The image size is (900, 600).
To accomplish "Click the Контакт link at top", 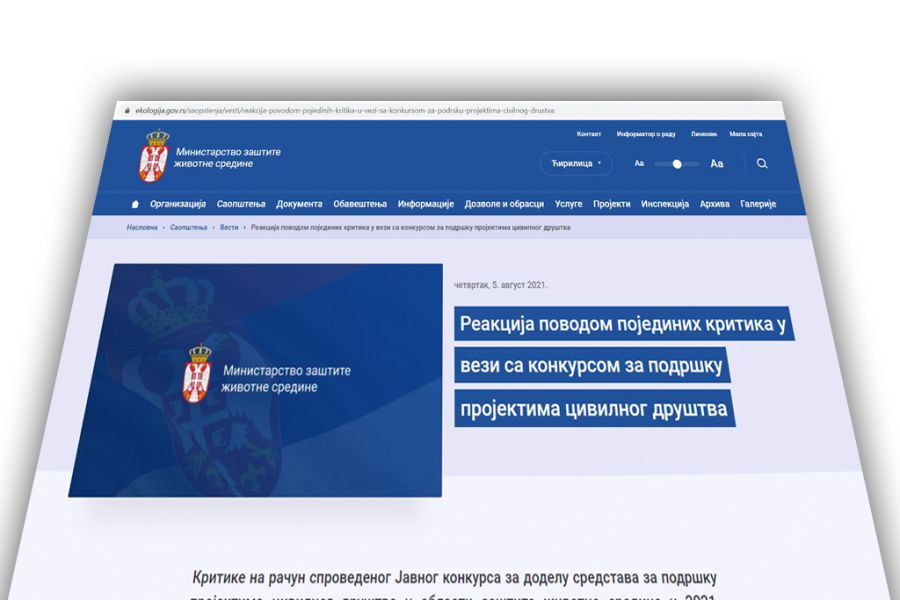I will click(x=589, y=134).
